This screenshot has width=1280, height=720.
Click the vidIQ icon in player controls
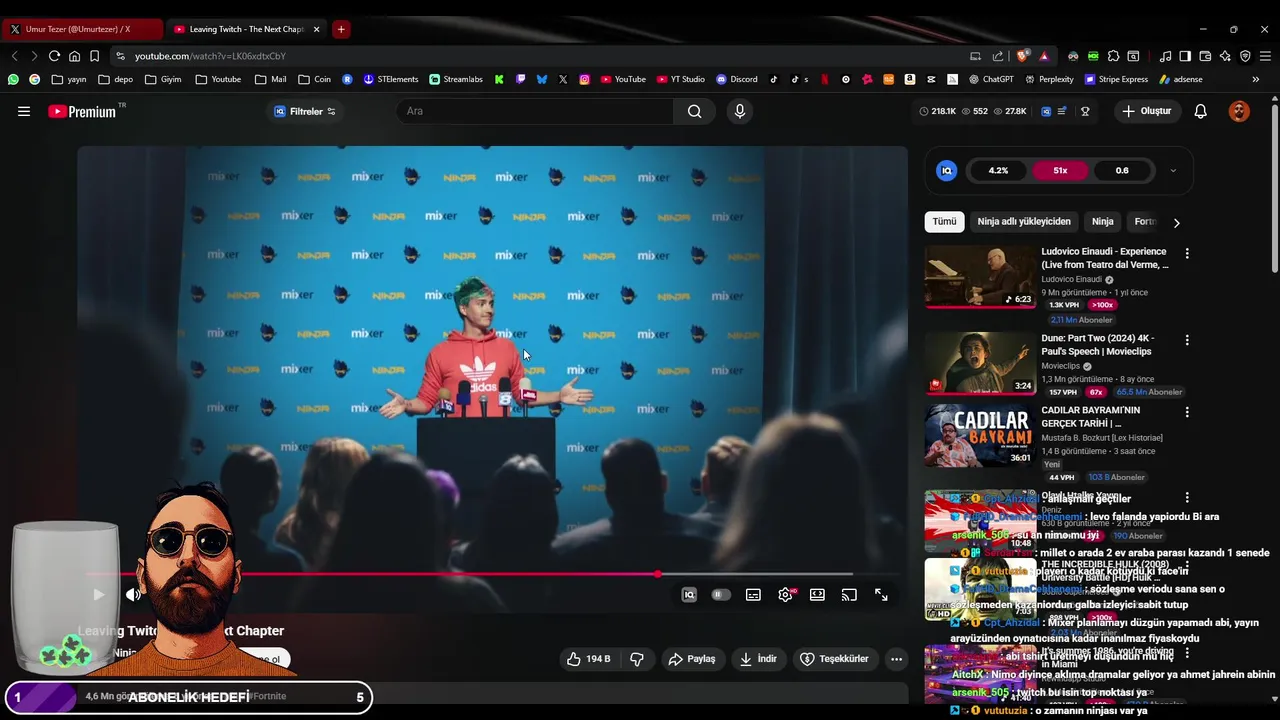[x=689, y=595]
